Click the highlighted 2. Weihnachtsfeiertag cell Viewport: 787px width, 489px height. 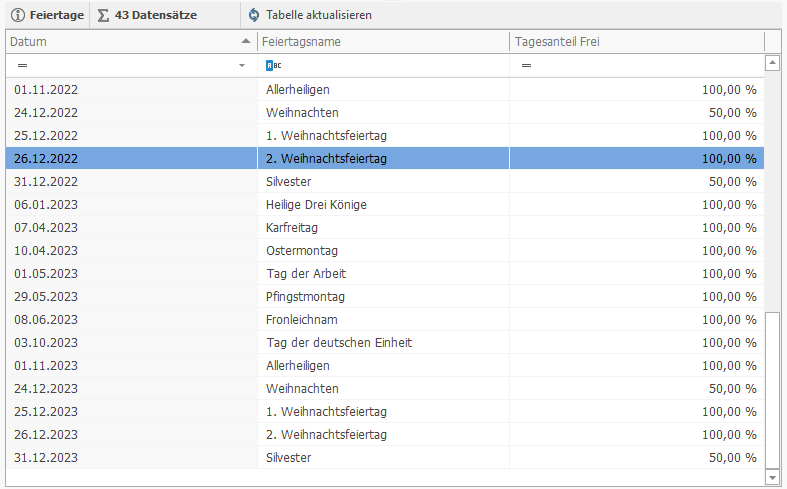click(x=383, y=159)
